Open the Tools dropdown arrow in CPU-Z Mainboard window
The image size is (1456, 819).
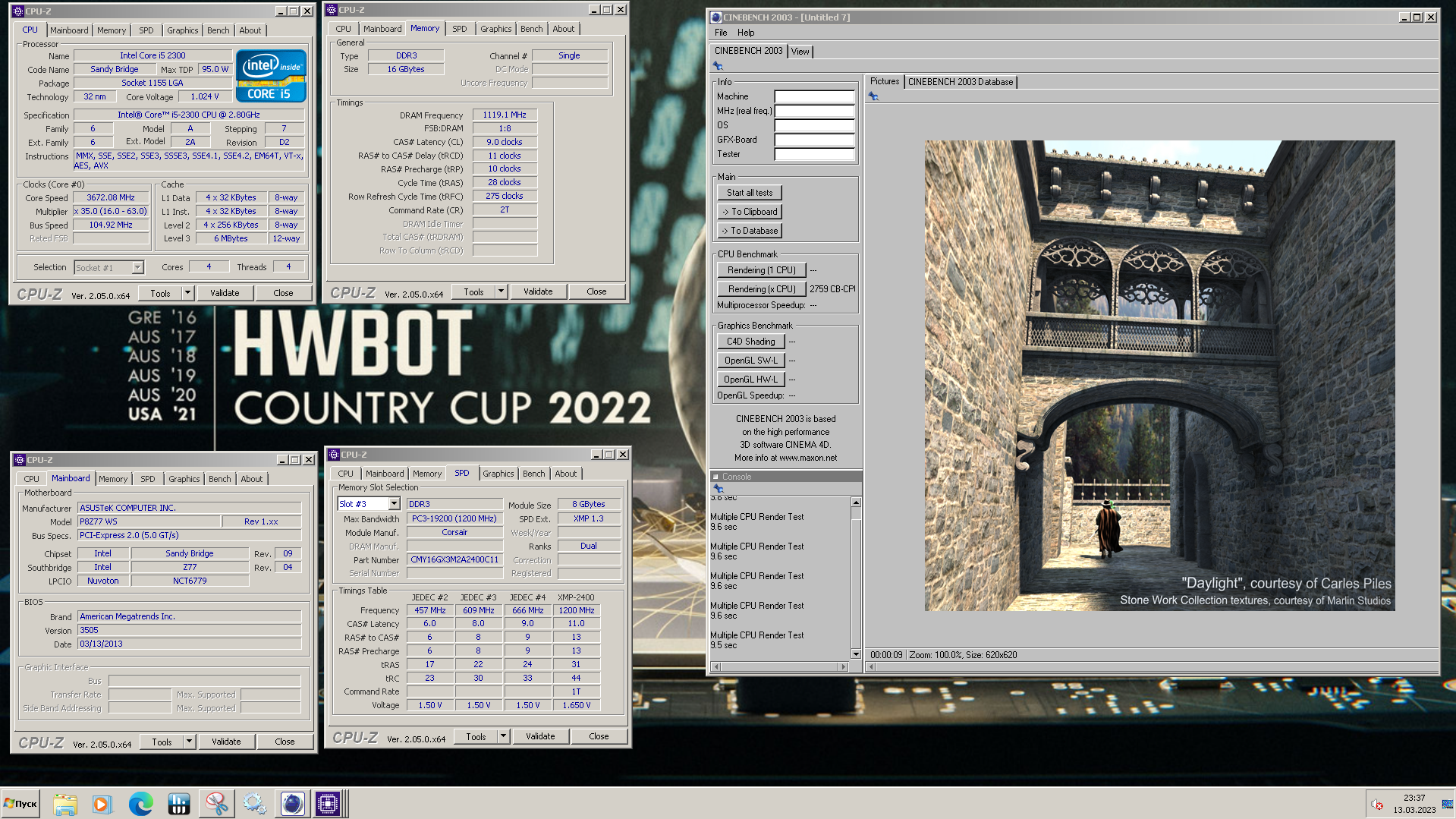[189, 742]
